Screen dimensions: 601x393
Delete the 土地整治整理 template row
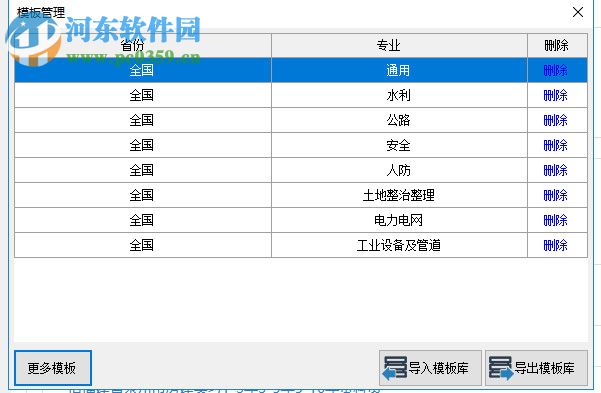(555, 196)
